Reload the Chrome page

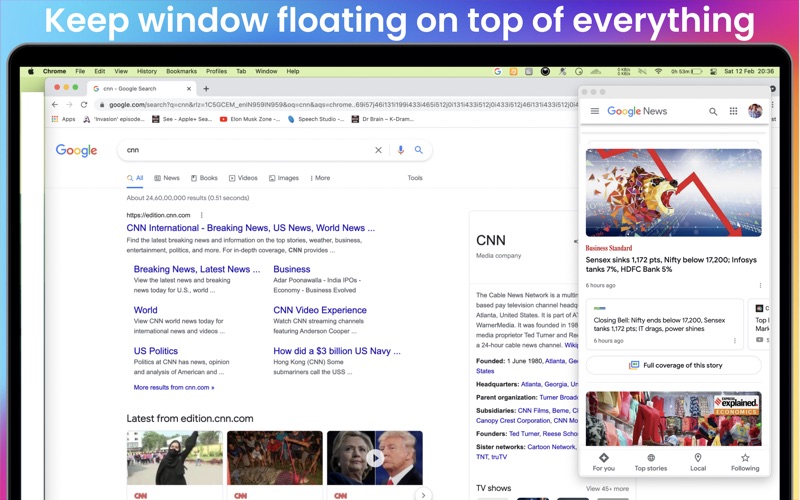coord(84,105)
